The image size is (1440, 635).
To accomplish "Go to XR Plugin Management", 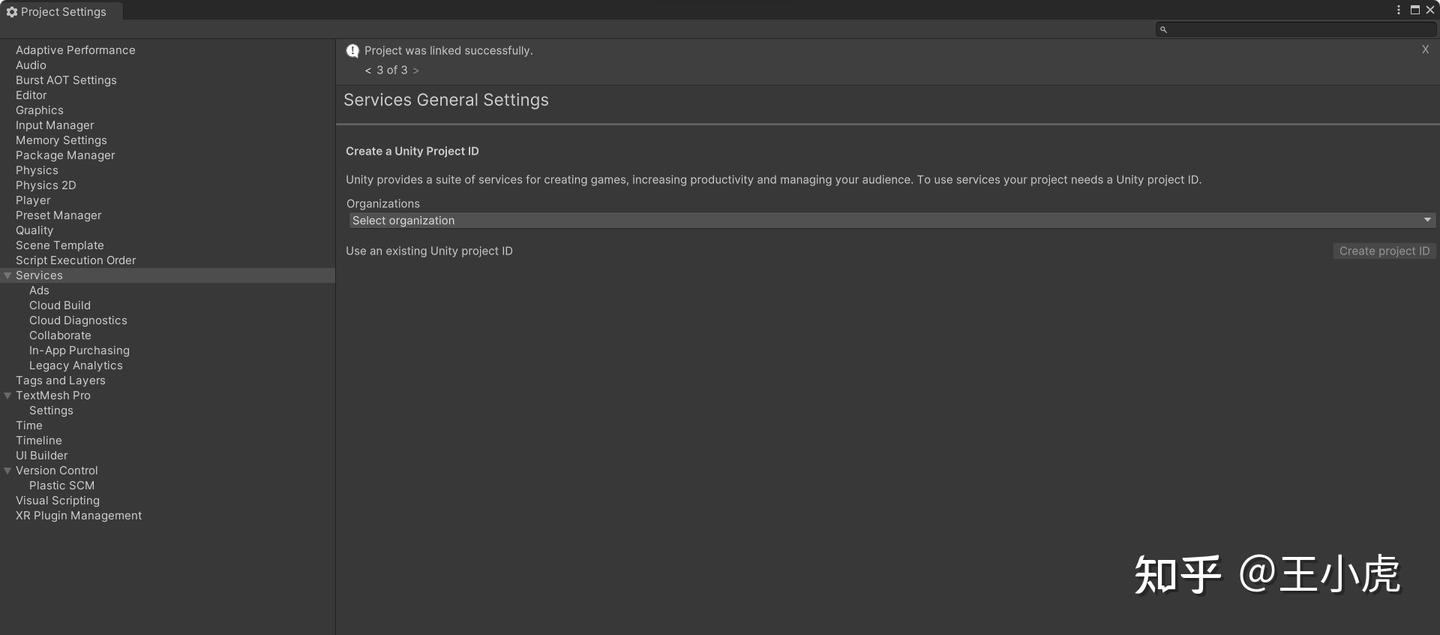I will click(78, 515).
